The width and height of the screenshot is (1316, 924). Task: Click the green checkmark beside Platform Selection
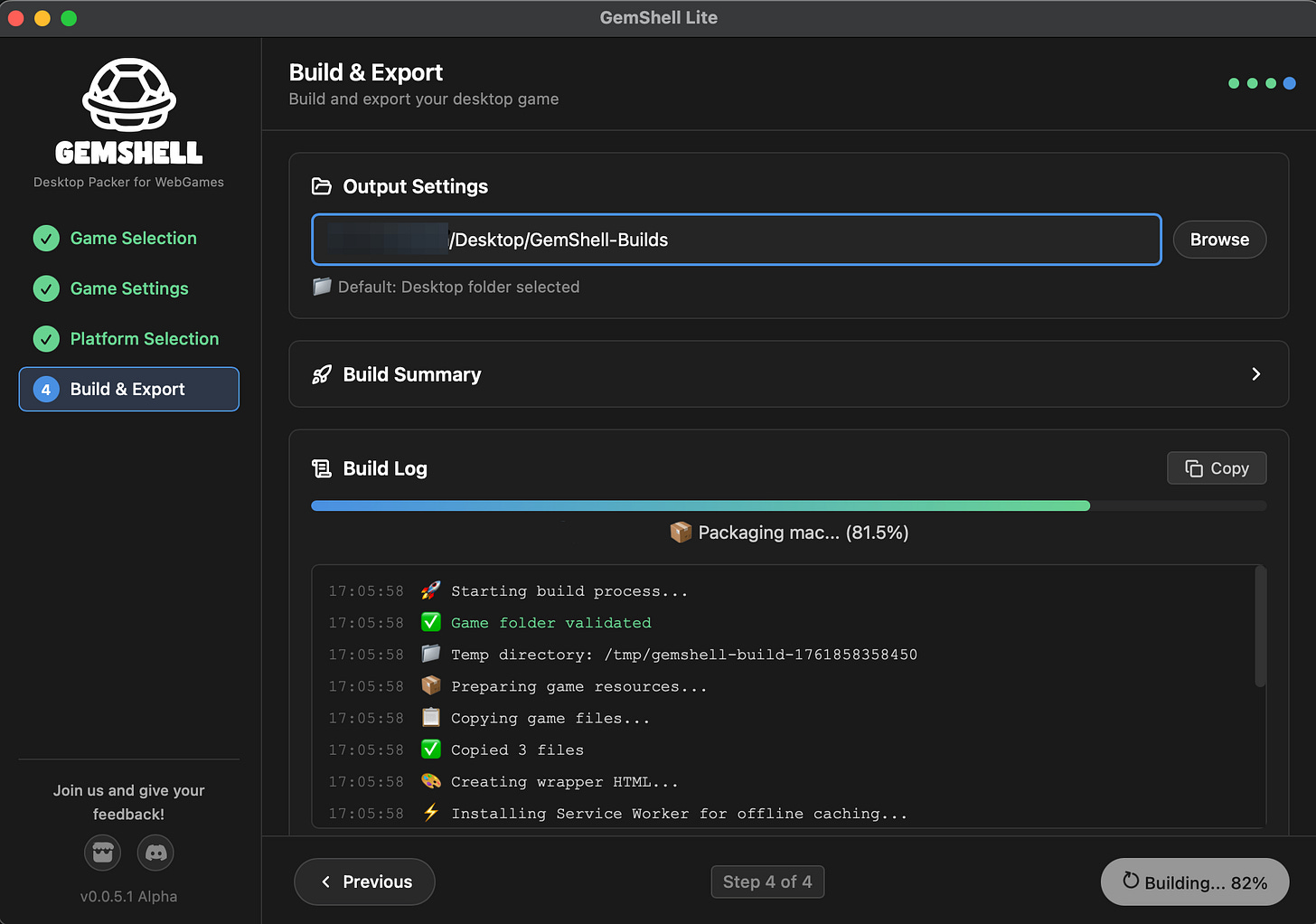point(46,339)
